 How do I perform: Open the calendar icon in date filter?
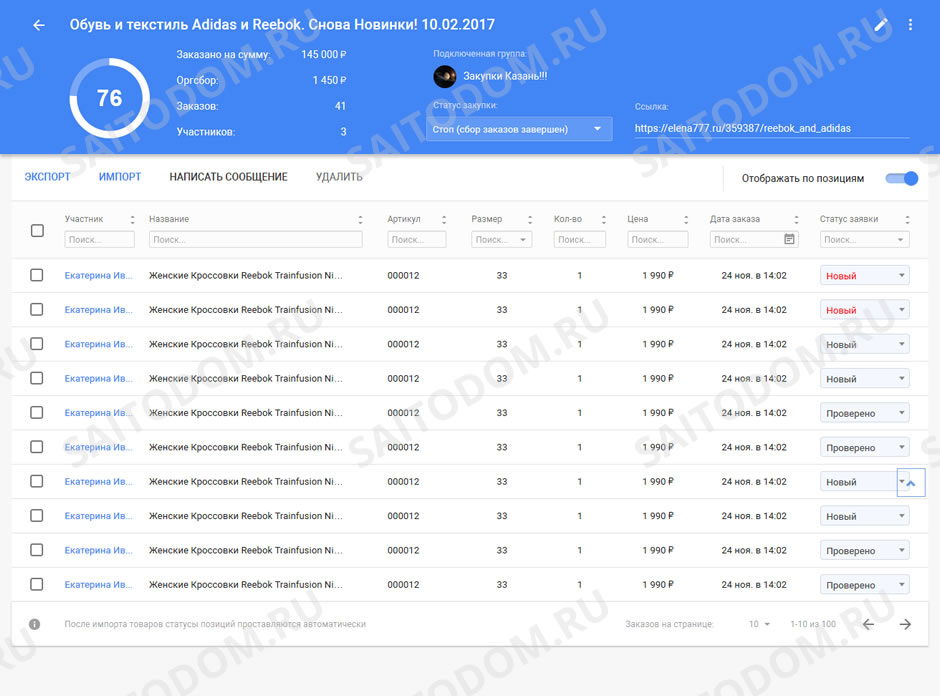point(790,239)
